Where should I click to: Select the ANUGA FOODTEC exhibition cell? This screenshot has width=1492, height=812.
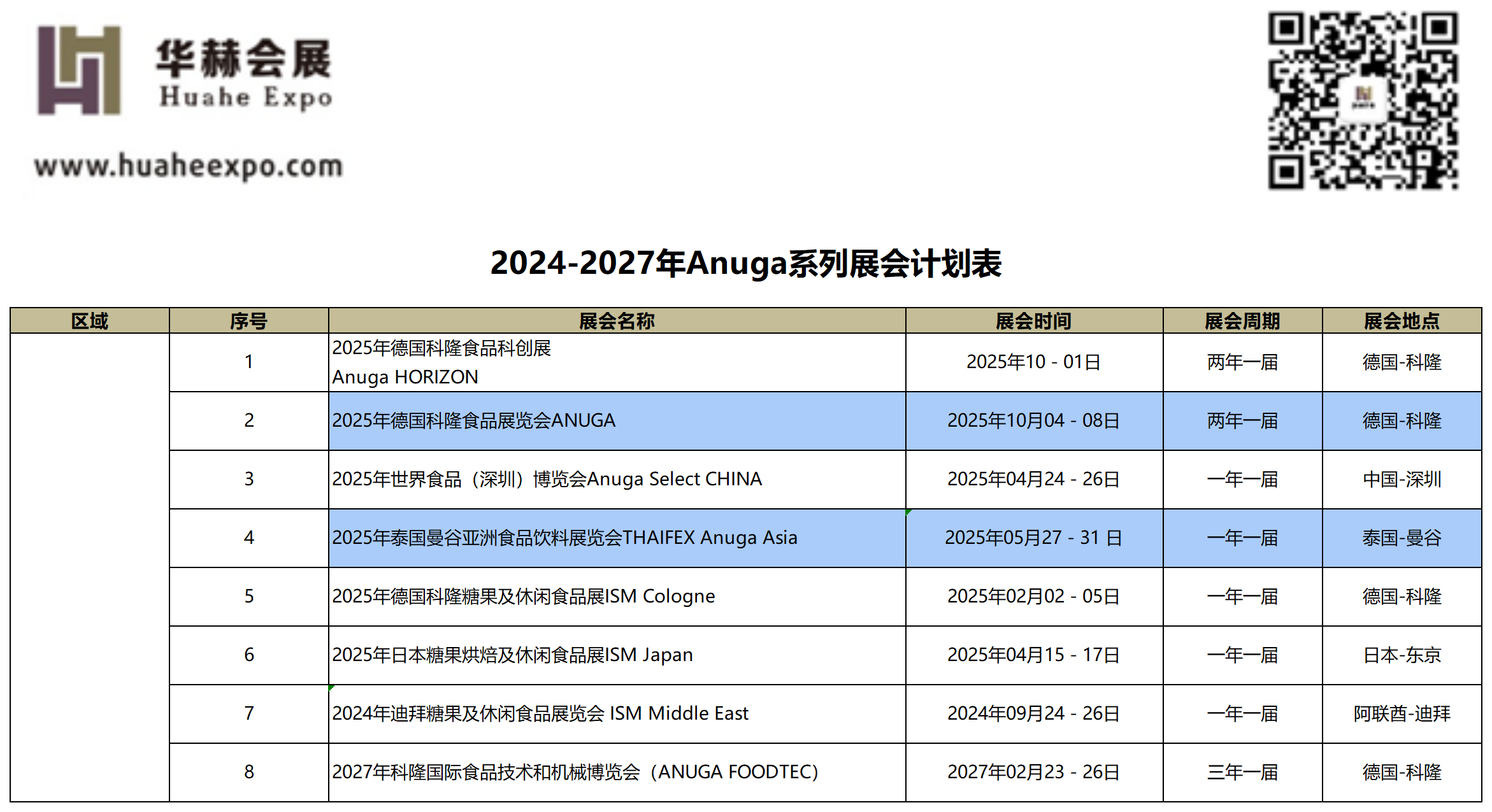pyautogui.click(x=617, y=773)
